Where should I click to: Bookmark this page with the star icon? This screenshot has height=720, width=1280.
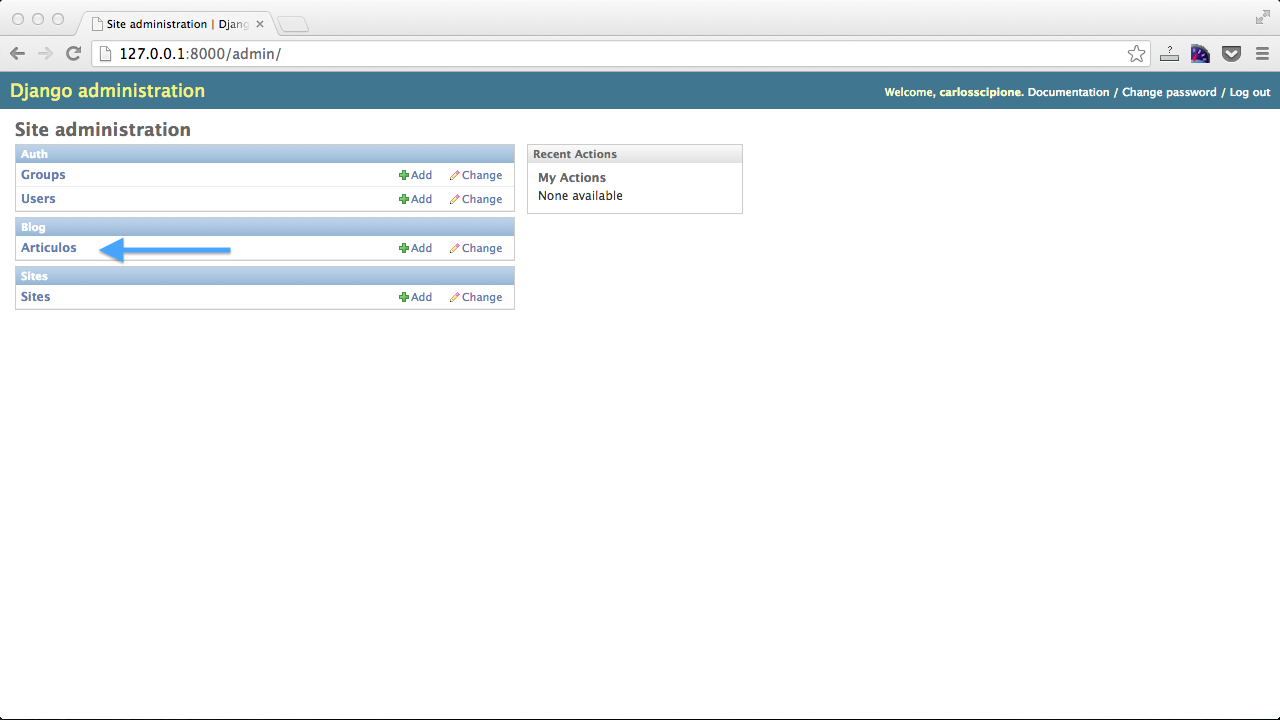(x=1136, y=54)
